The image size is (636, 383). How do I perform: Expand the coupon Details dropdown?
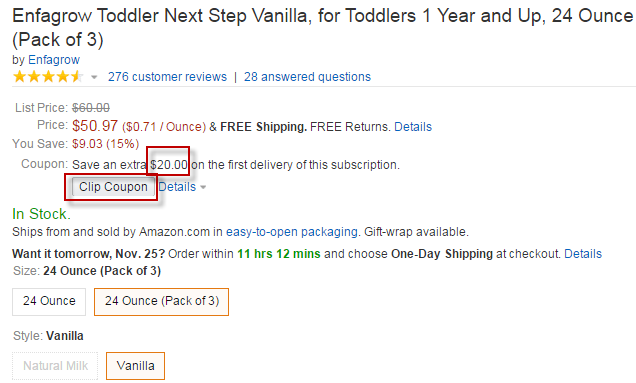point(177,187)
